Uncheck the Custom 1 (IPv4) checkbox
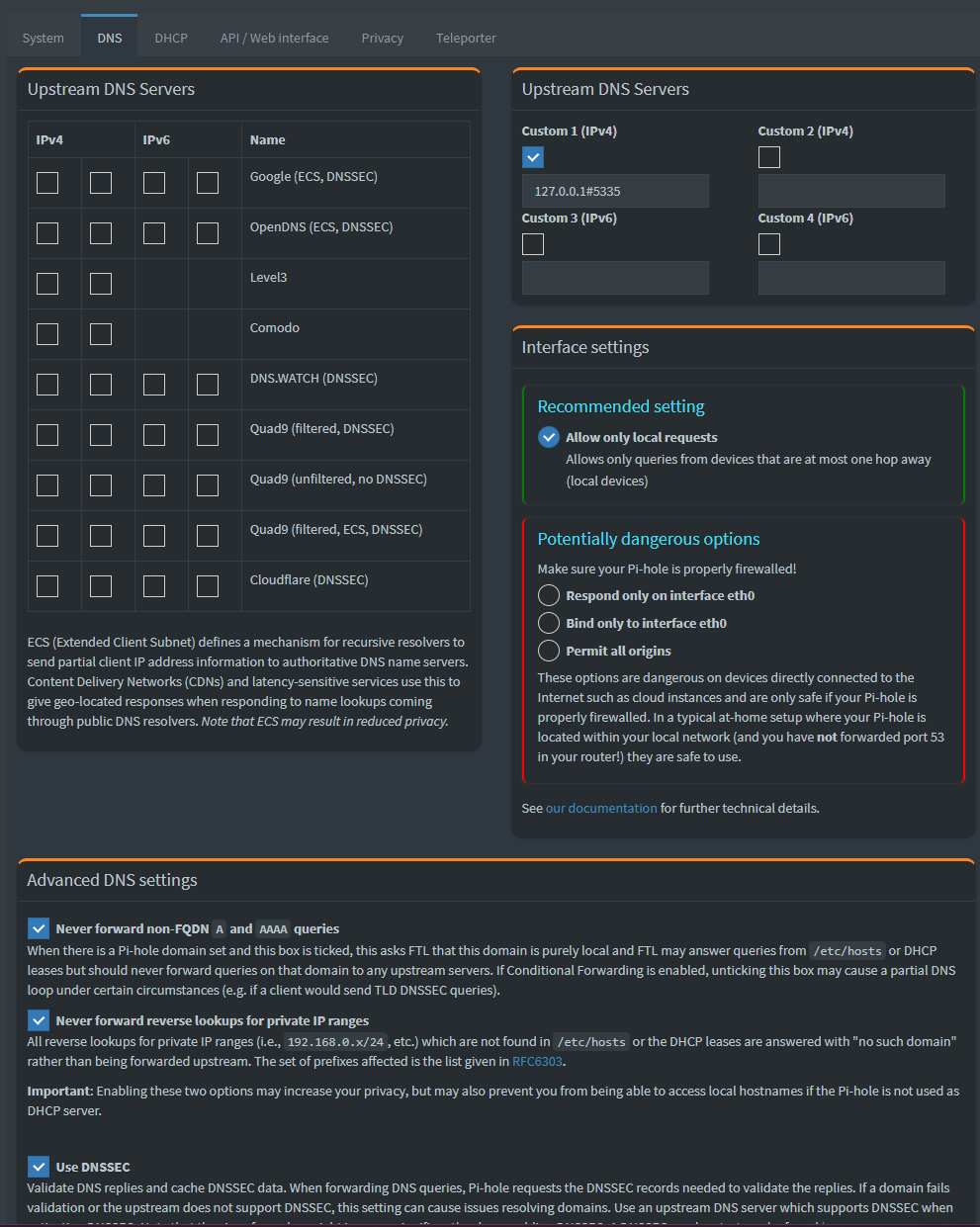Viewport: 980px width, 1227px height. coord(533,157)
